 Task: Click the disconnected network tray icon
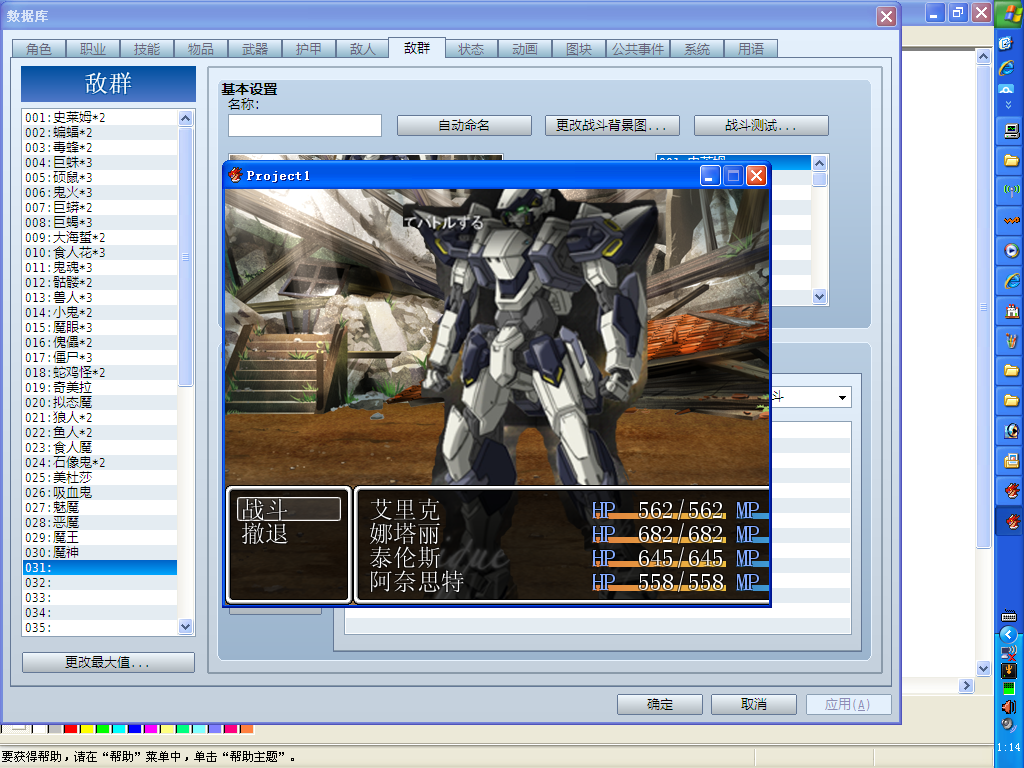[x=1008, y=652]
